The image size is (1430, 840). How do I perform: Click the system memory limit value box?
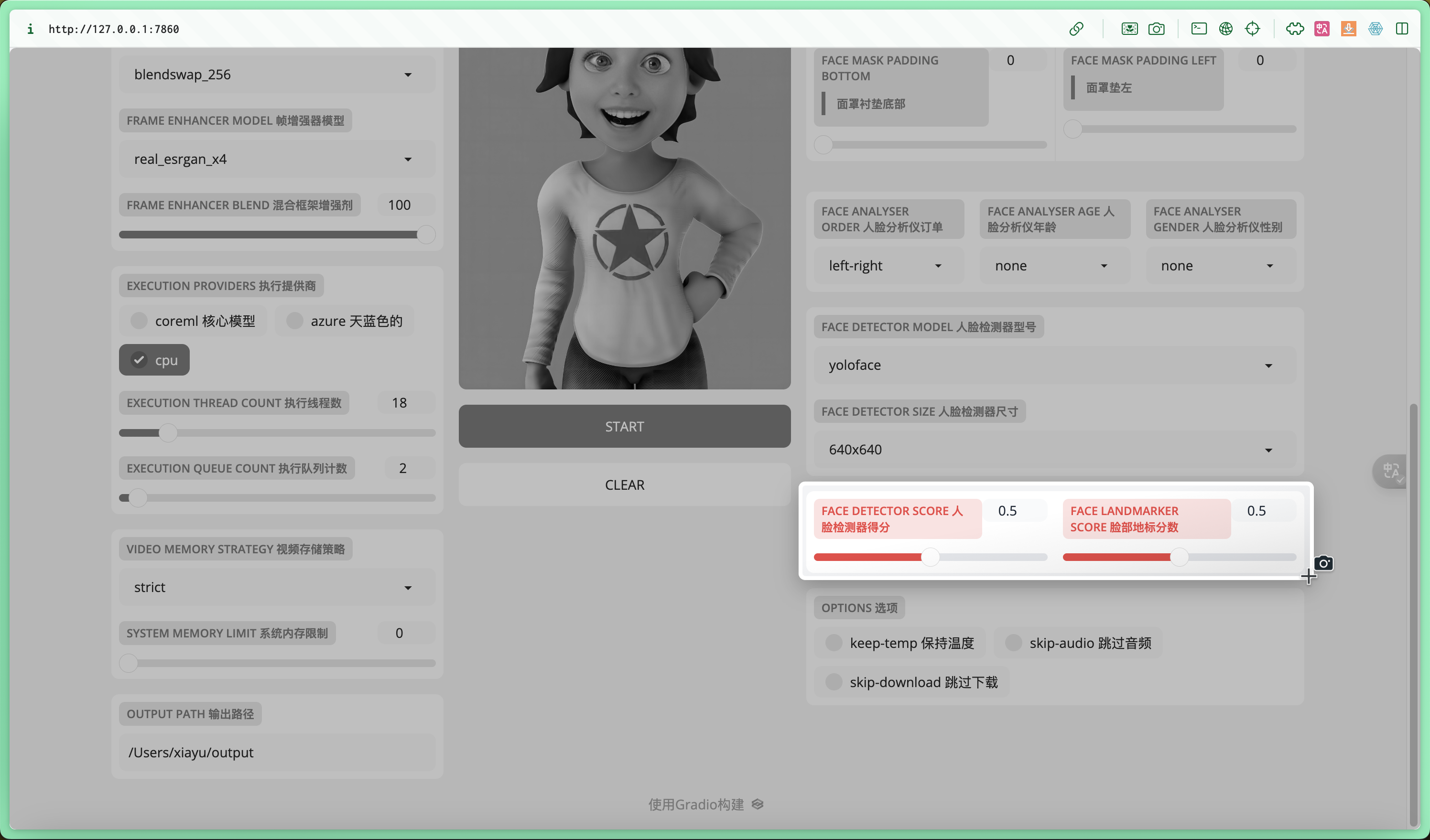[x=406, y=633]
